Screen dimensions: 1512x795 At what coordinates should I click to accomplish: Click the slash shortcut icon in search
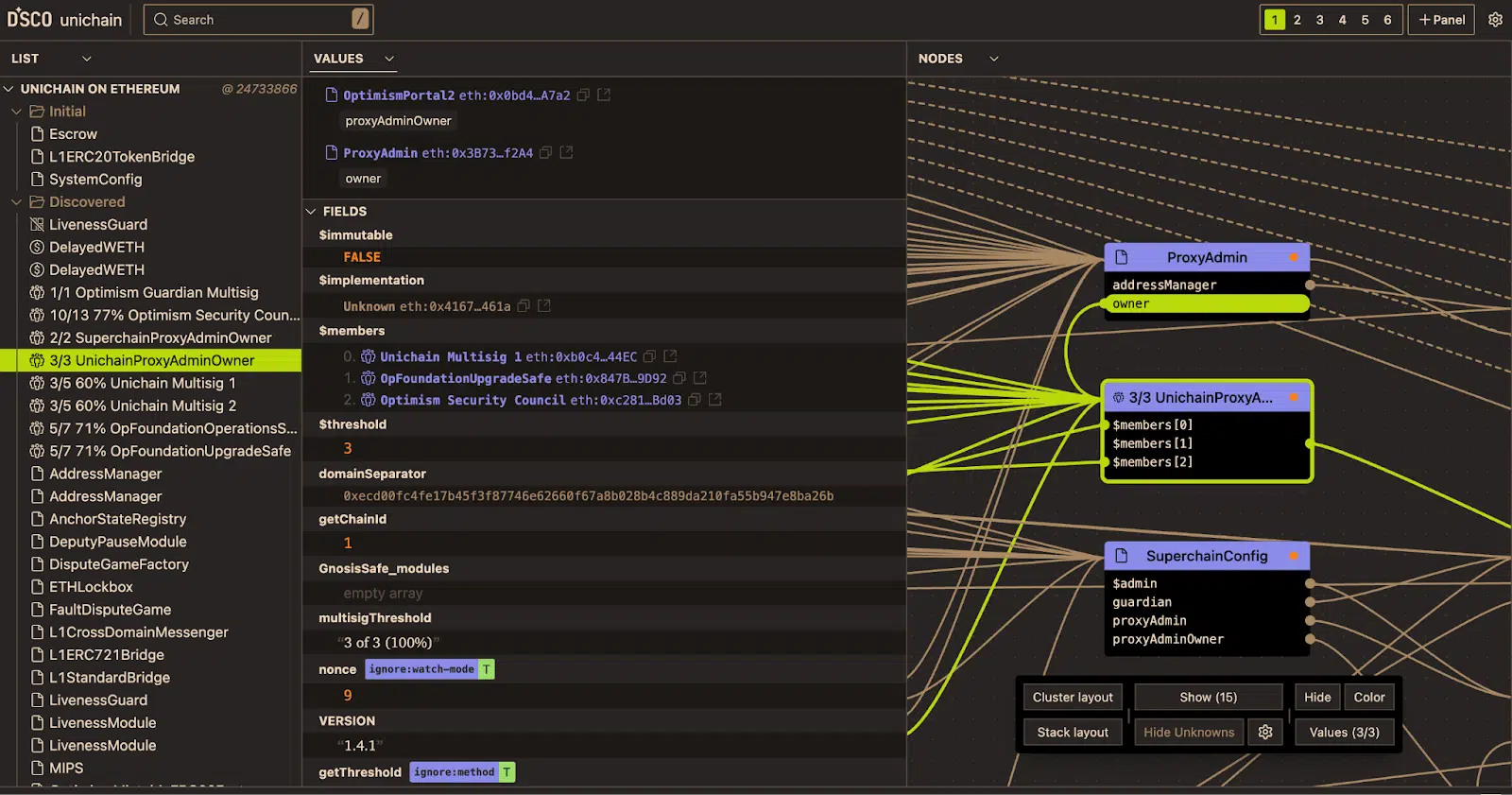(x=360, y=19)
